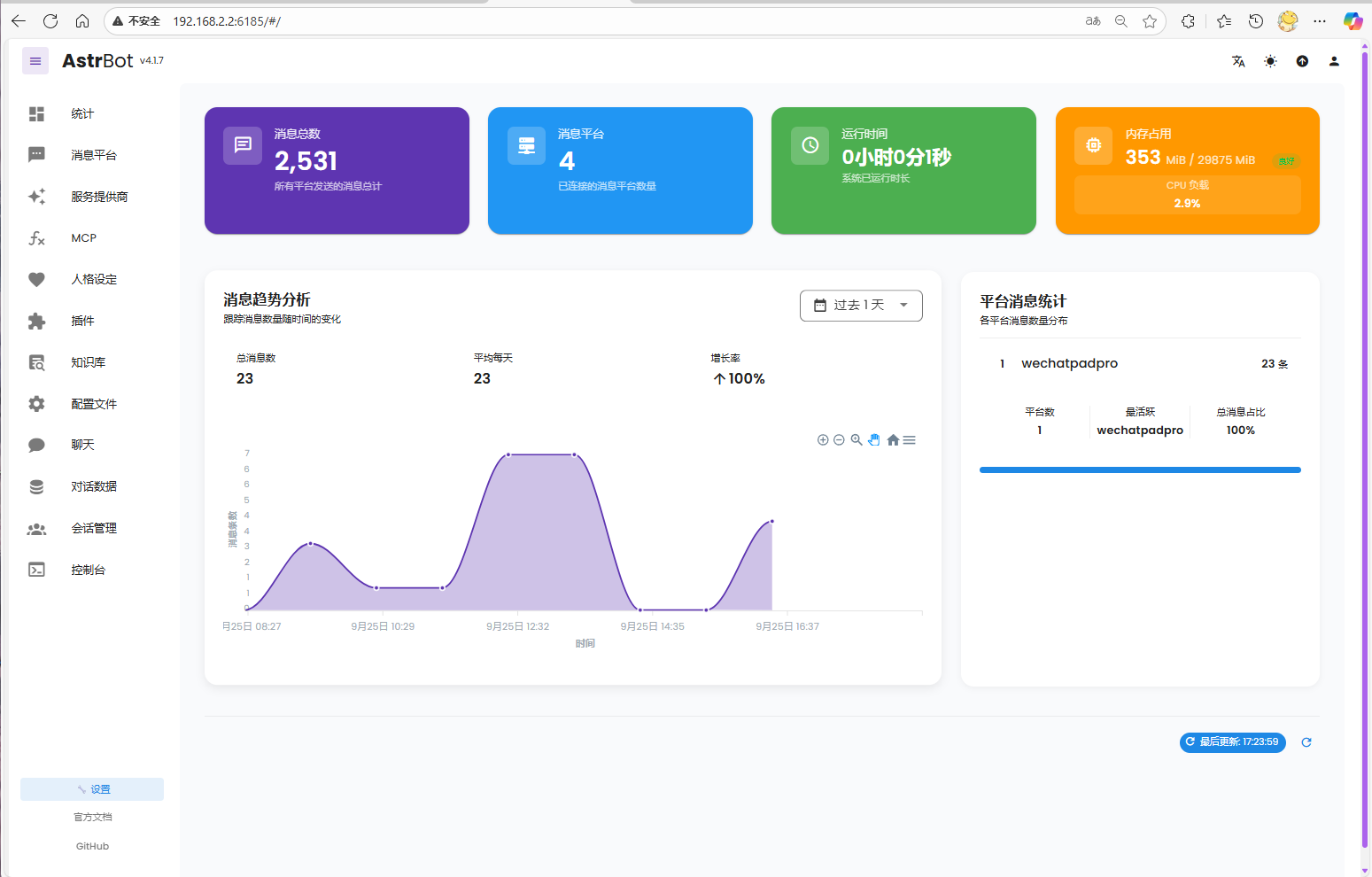Open 插件 page from the sidebar
The image size is (1372, 877).
click(82, 321)
